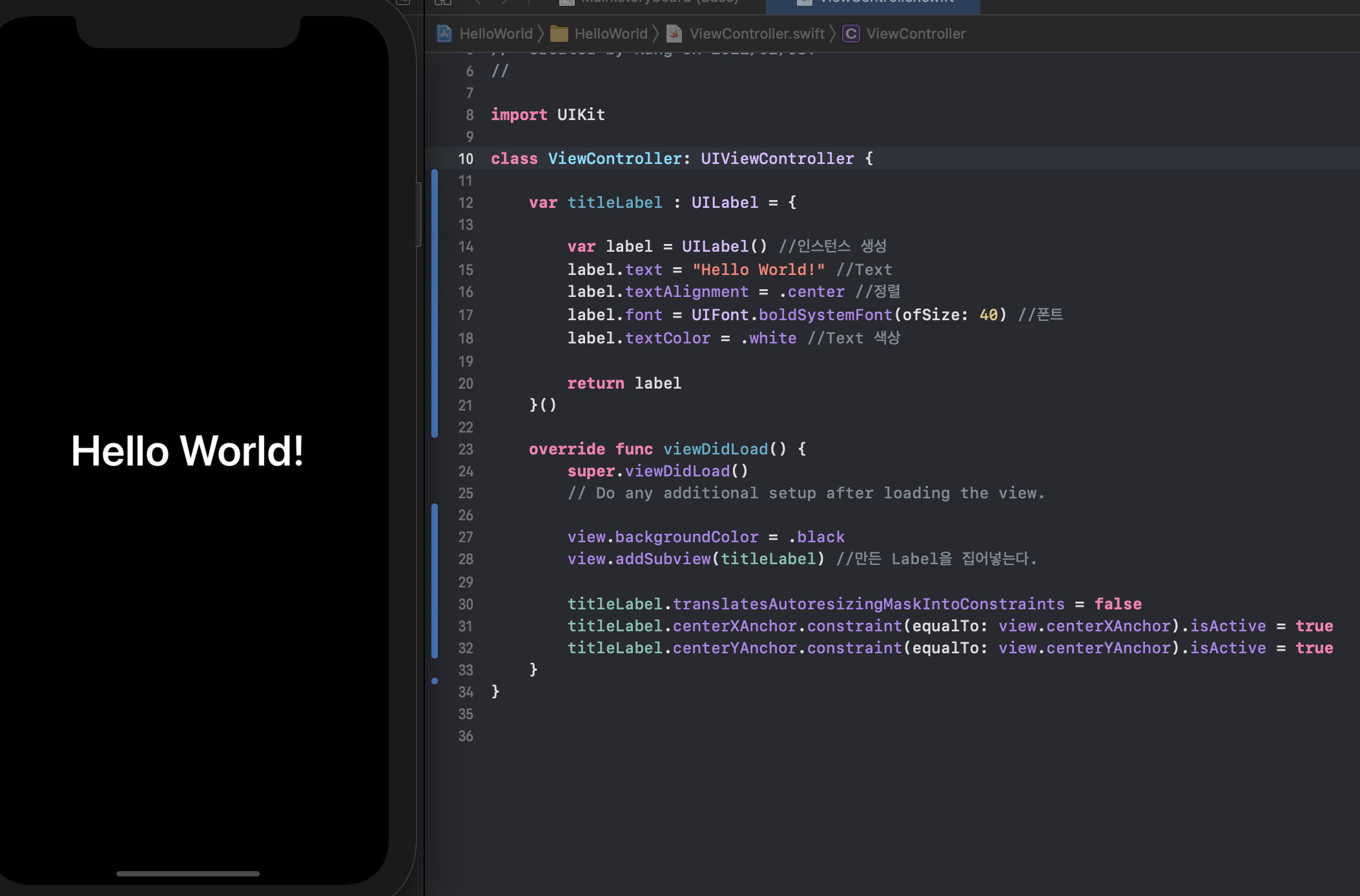Open the ViewController class breadcrumb menu
The width and height of the screenshot is (1360, 896).
[916, 34]
